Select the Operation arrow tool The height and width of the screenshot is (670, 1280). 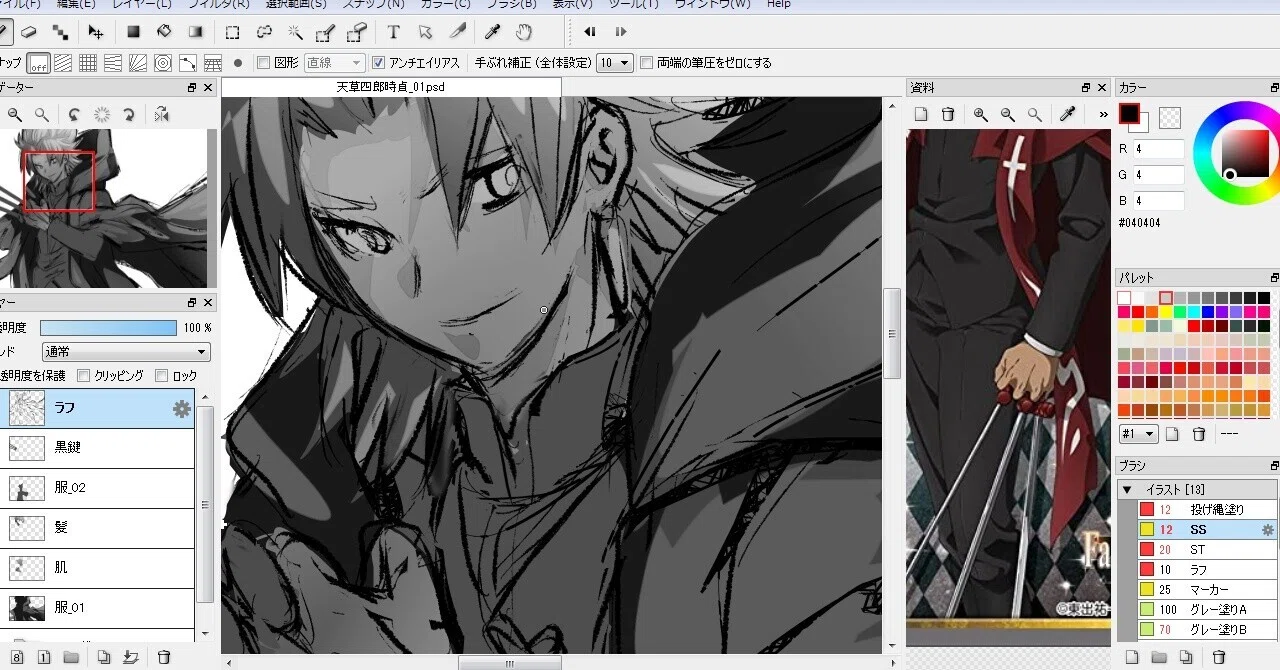coord(426,32)
